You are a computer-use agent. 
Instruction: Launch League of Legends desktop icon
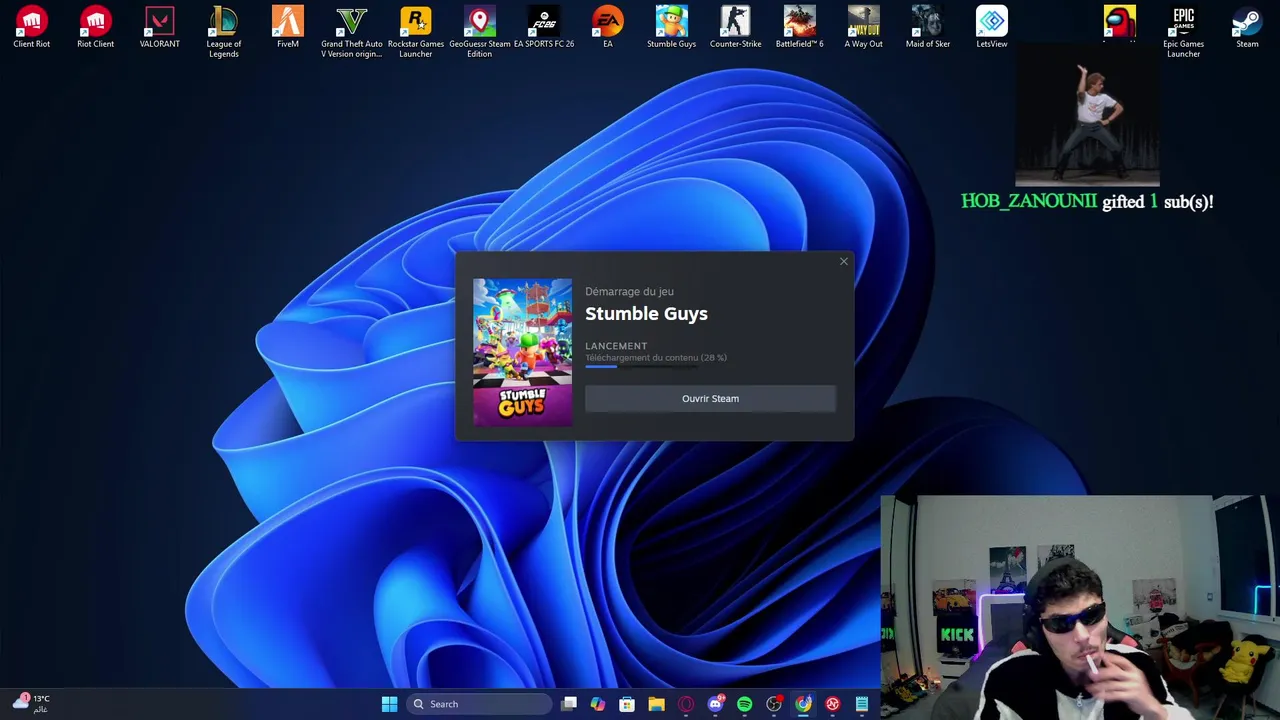pyautogui.click(x=223, y=32)
